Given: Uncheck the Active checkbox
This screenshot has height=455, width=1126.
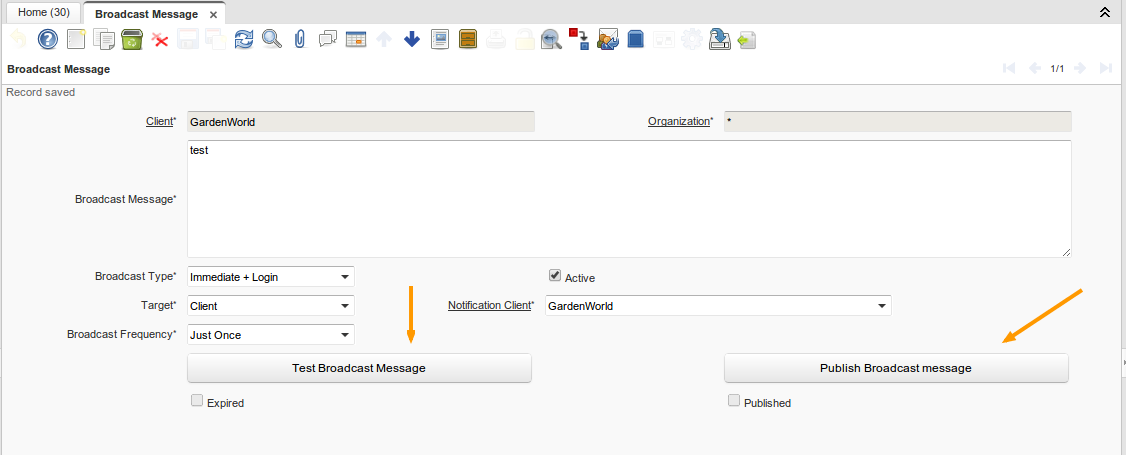Looking at the screenshot, I should click(555, 276).
